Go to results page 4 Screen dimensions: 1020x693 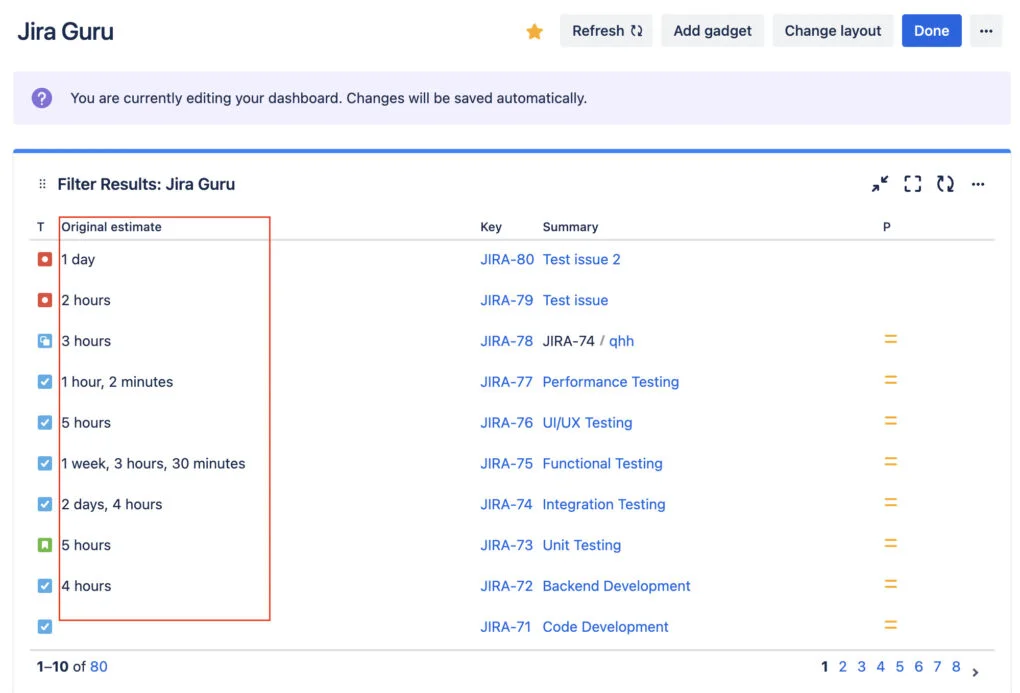[880, 666]
